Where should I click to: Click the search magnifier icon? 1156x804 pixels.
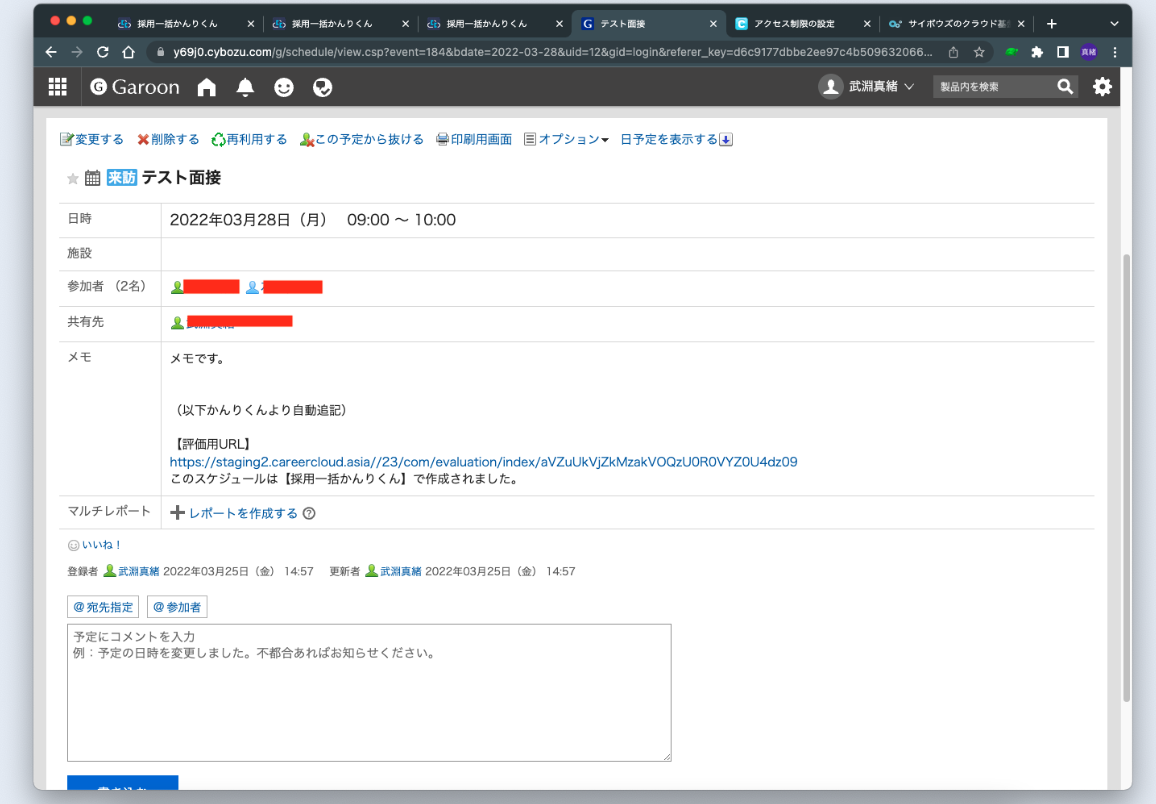[1065, 87]
